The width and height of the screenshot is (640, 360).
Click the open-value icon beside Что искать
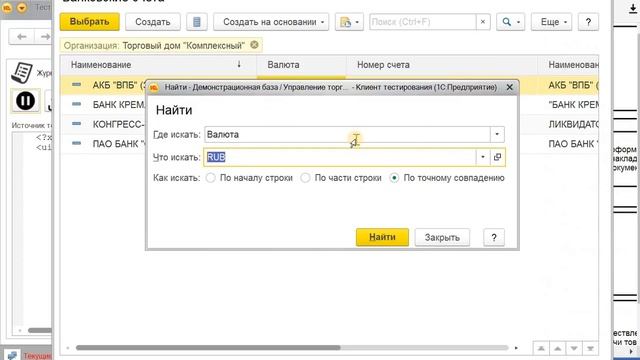[x=498, y=157]
